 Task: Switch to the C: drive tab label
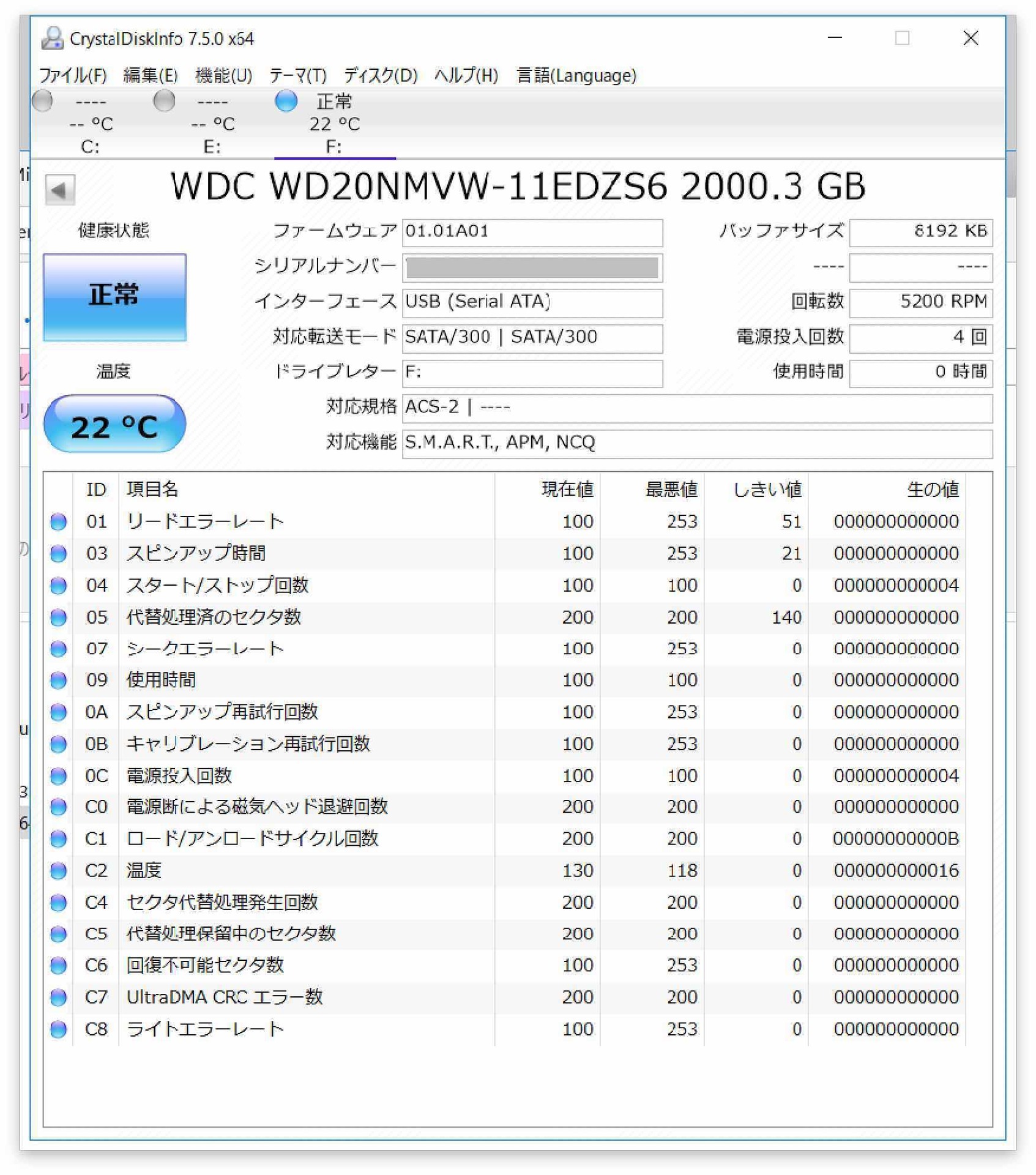click(91, 147)
